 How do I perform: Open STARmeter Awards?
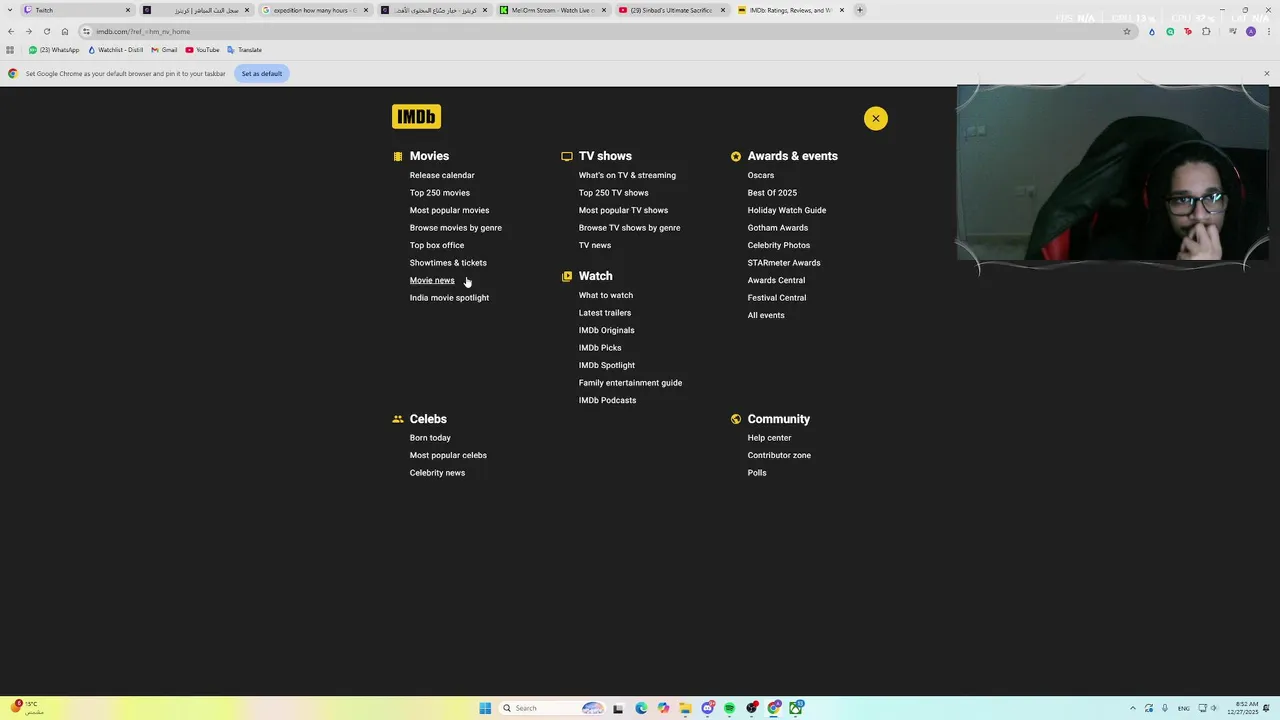783,263
